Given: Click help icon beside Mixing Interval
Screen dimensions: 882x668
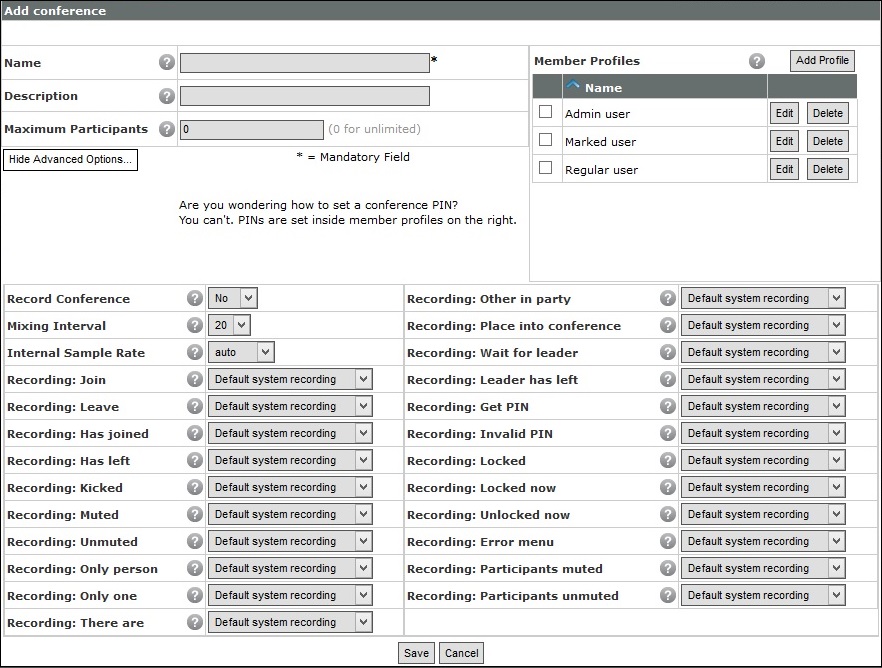Looking at the screenshot, I should (x=195, y=326).
